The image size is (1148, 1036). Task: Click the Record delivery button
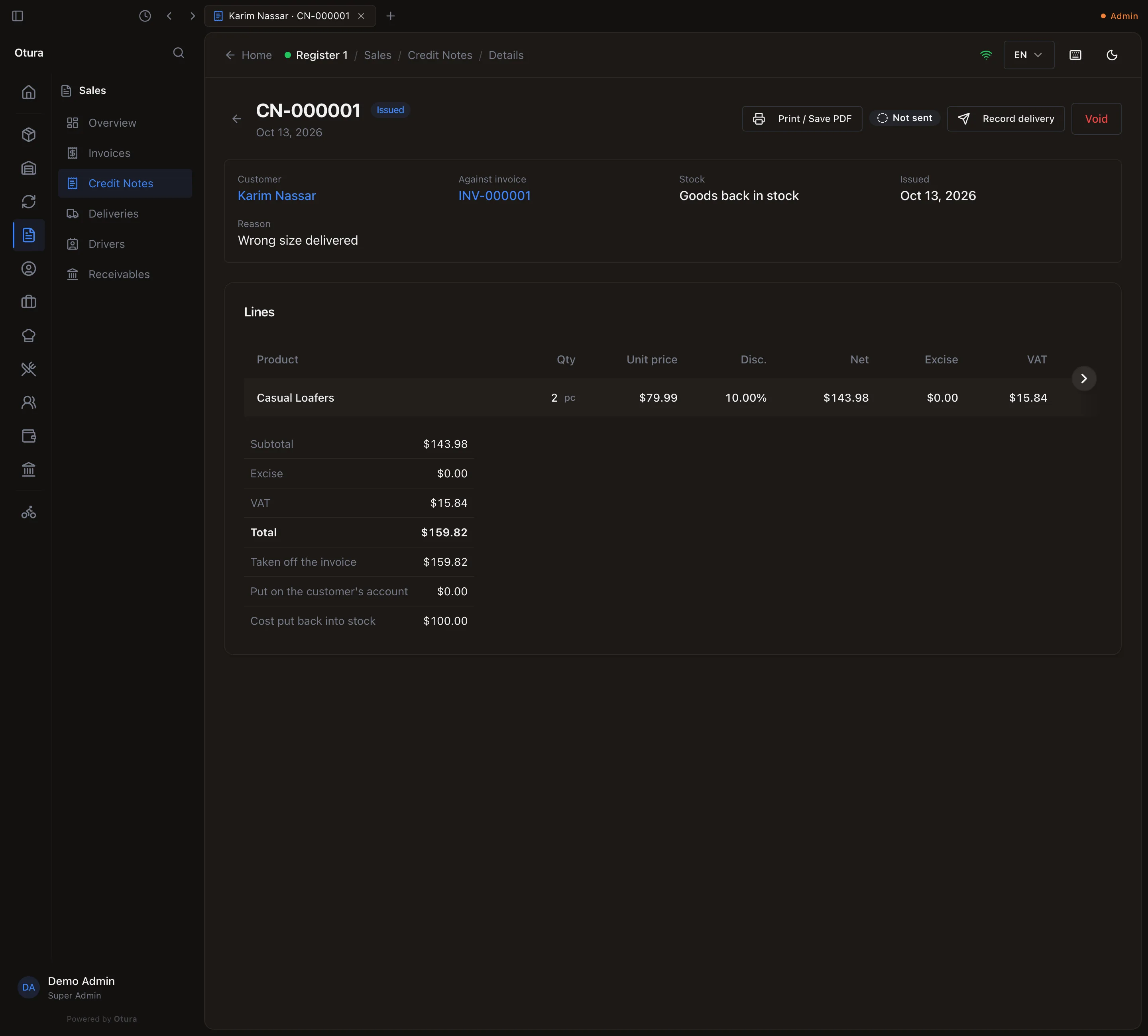1006,119
